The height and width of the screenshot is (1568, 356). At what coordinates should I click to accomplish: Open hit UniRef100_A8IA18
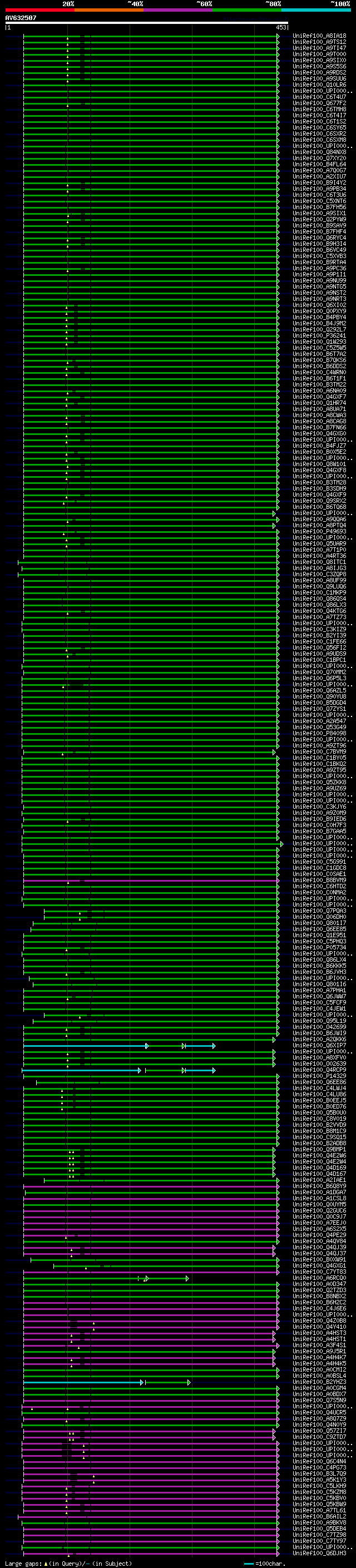tap(319, 36)
